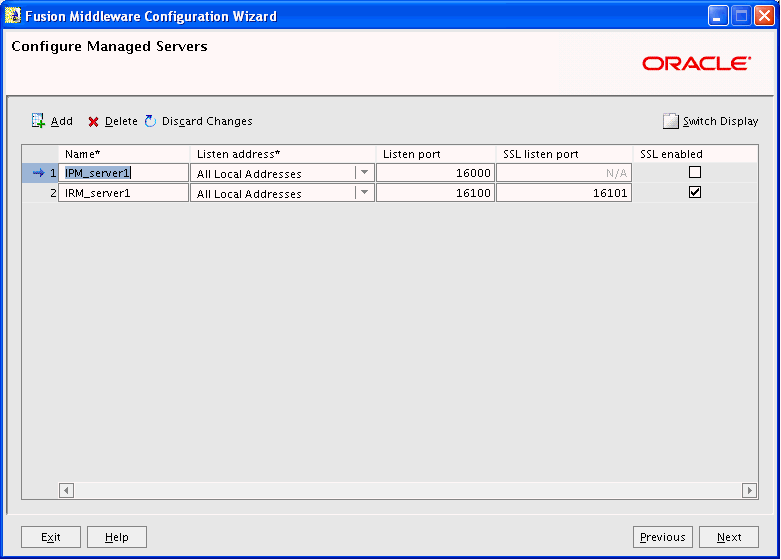
Task: Click the SSL enabled column header
Action: click(x=695, y=154)
